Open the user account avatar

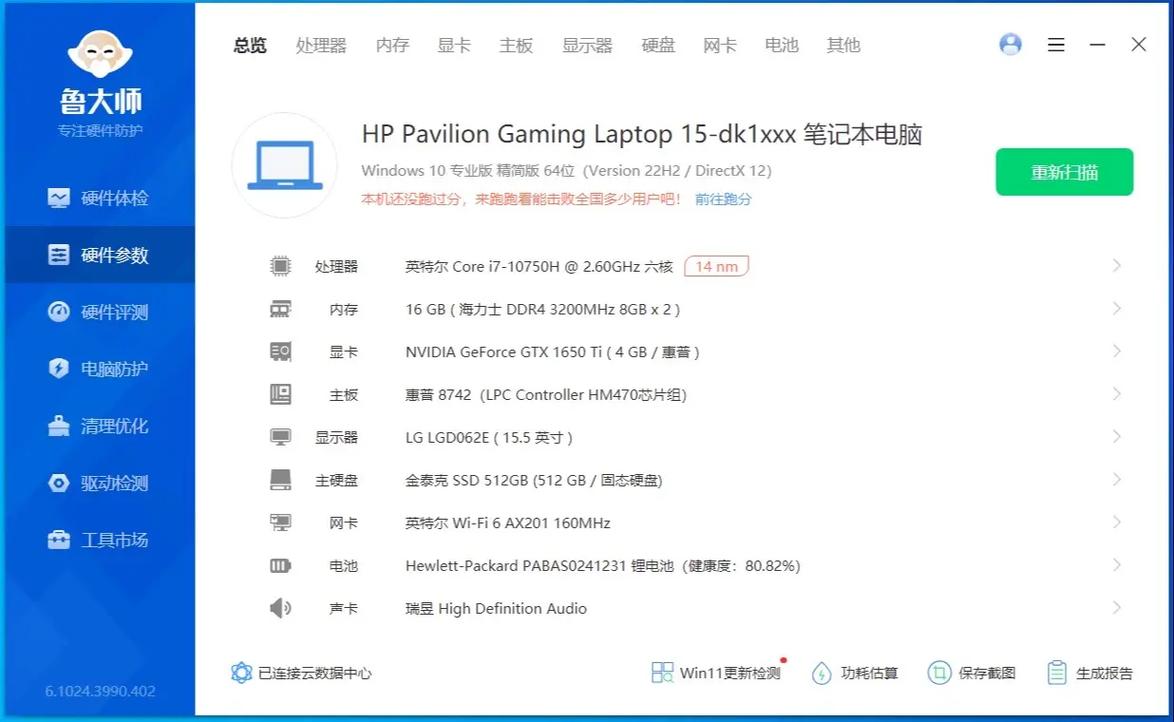coord(1010,45)
